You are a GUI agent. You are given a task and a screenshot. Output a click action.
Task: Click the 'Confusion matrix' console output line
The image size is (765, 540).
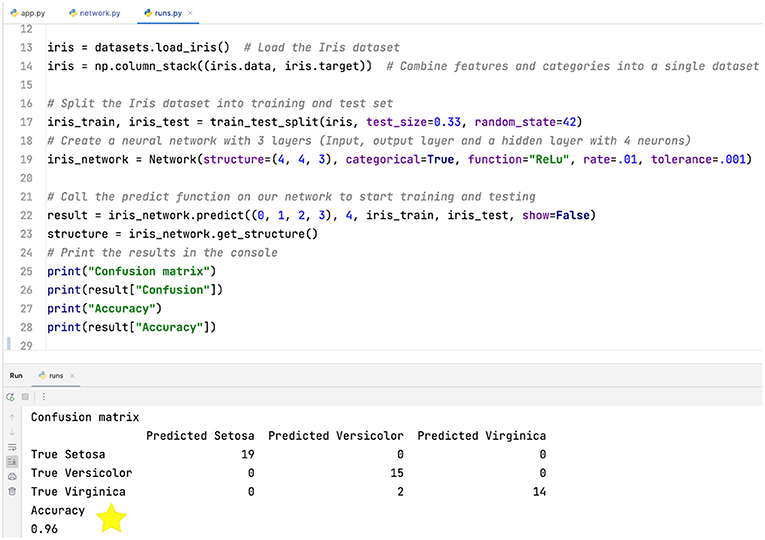pos(85,417)
